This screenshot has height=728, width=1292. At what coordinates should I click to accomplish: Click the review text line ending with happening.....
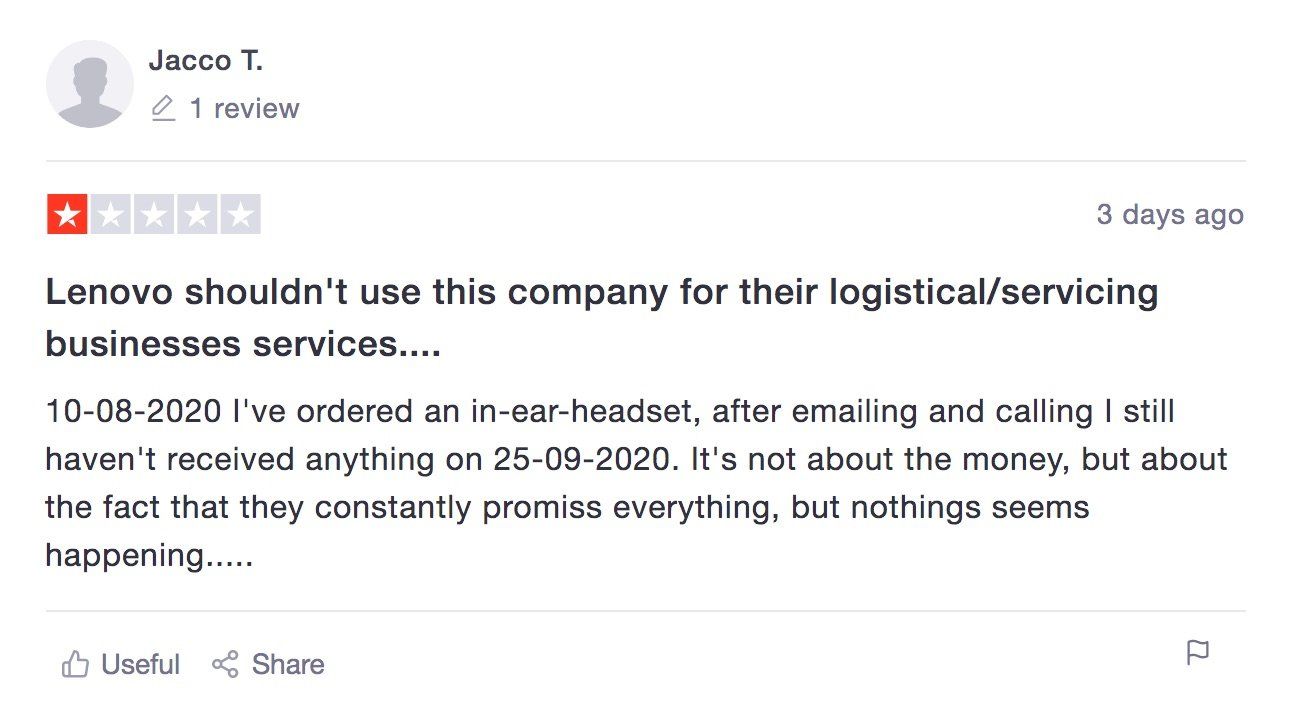[149, 555]
